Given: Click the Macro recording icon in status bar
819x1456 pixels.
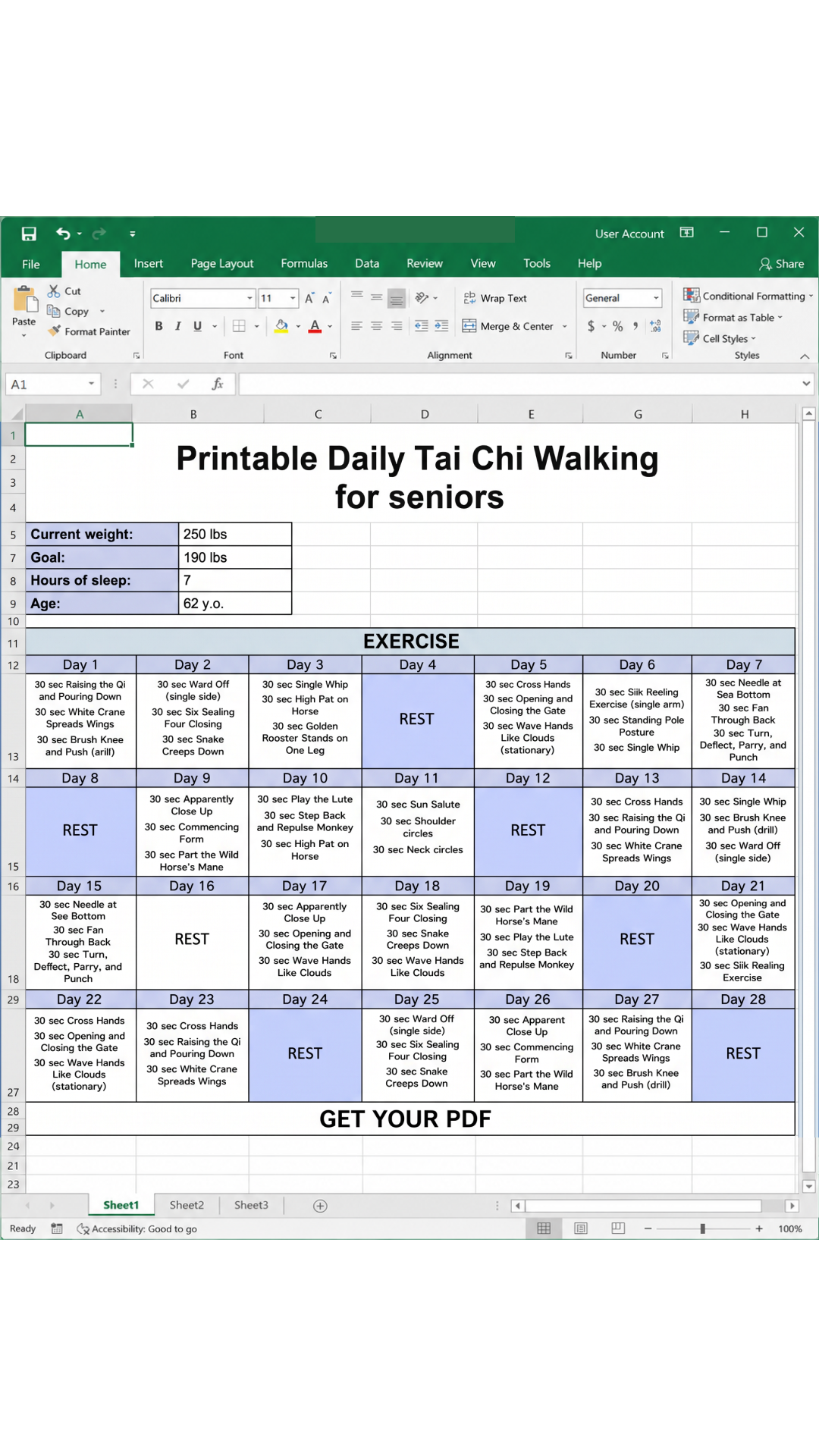Looking at the screenshot, I should point(57,1228).
